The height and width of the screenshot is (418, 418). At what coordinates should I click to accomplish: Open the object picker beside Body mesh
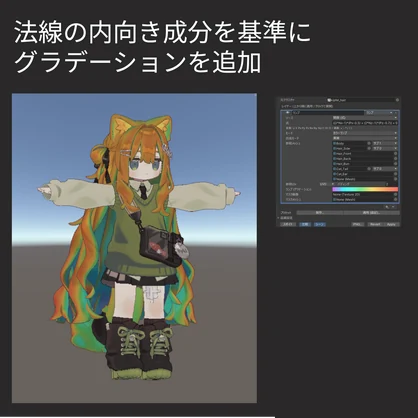pyautogui.click(x=369, y=143)
